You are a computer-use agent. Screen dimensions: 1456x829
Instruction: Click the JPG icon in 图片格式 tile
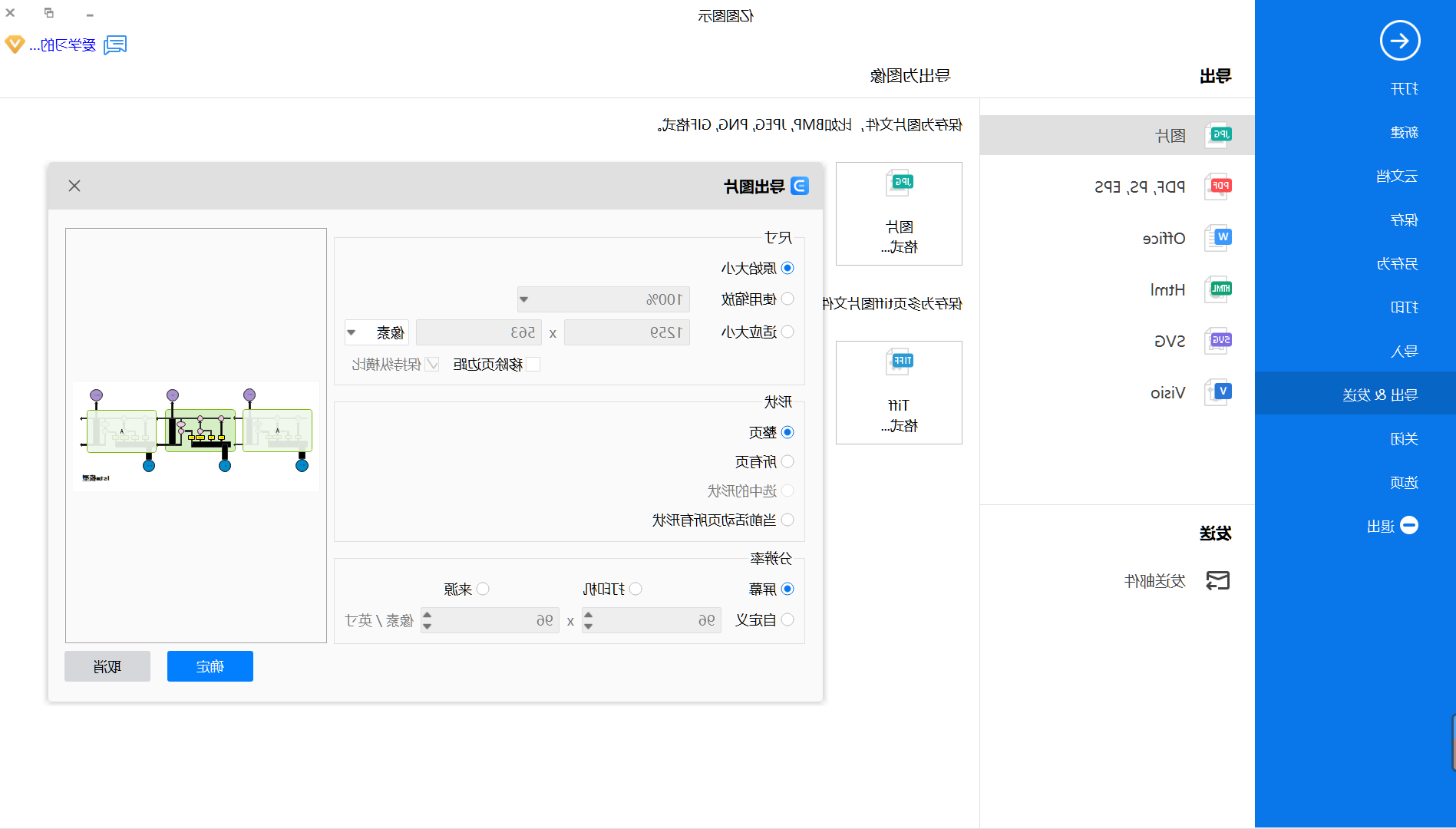[x=900, y=183]
